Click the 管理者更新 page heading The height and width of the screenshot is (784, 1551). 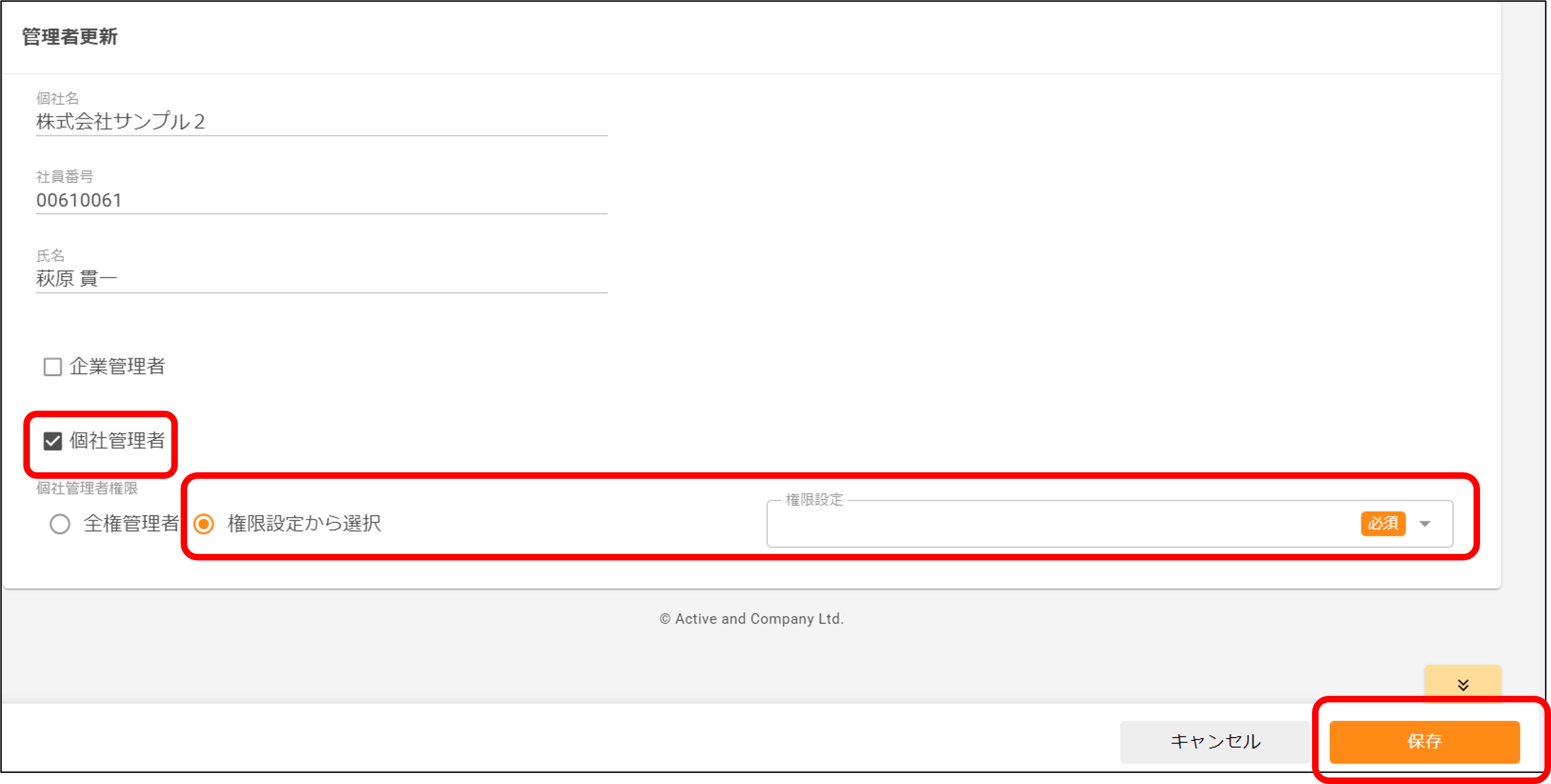coord(70,37)
